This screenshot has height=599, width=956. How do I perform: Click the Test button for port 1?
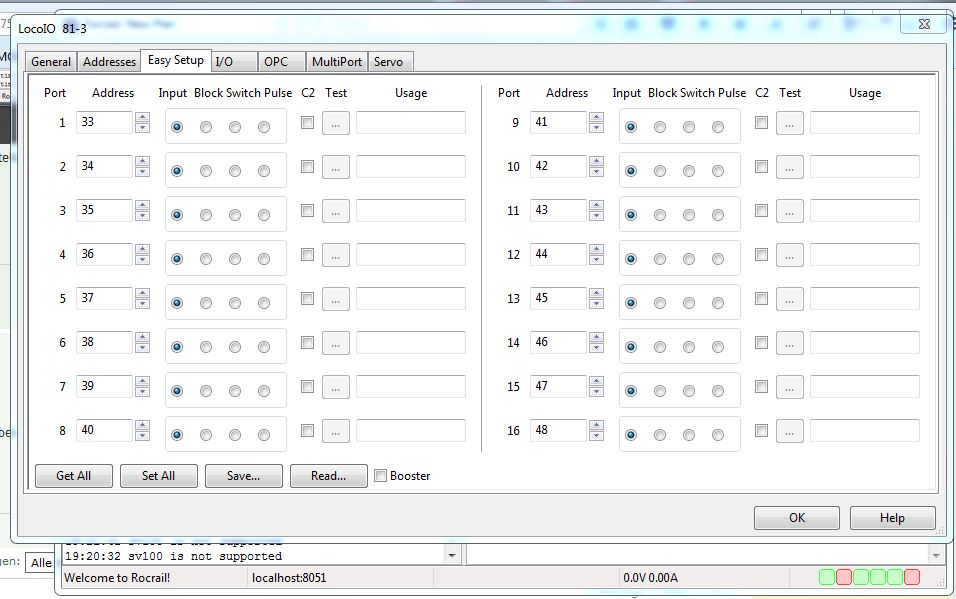[x=335, y=123]
